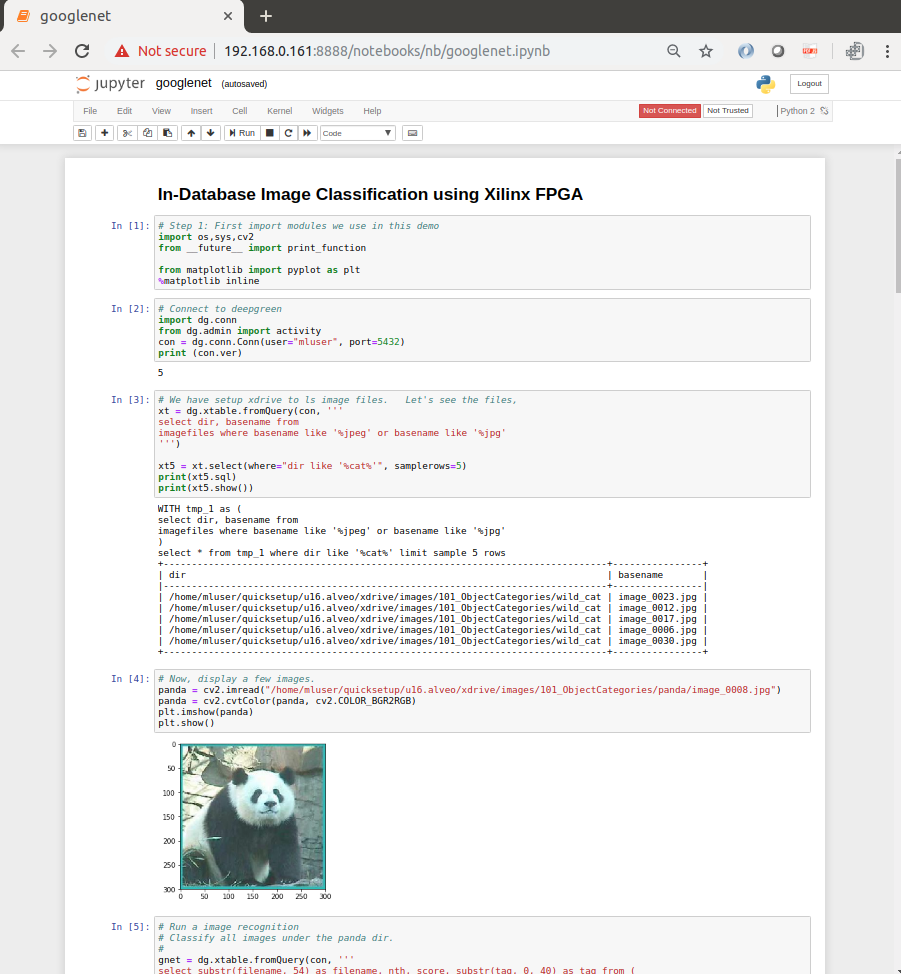Image resolution: width=901 pixels, height=974 pixels.
Task: Bookmark this page with the star icon
Action: (x=706, y=51)
